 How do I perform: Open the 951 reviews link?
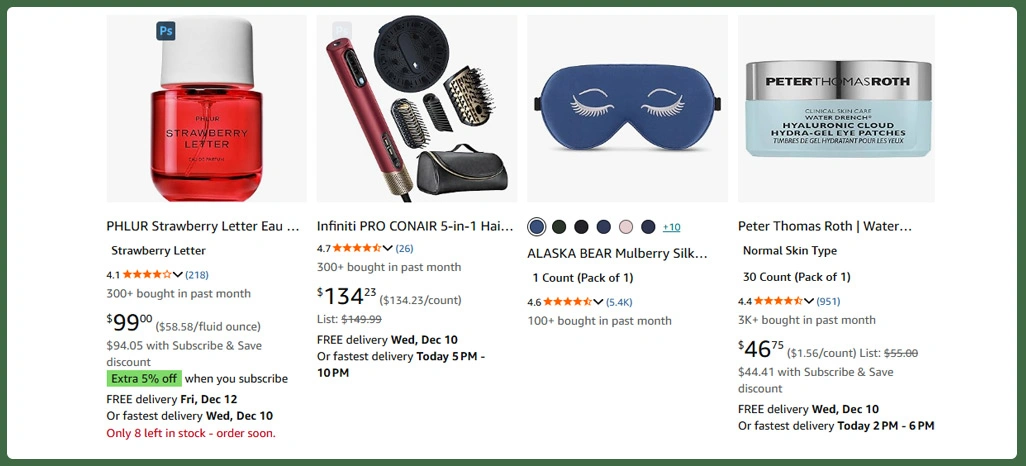pos(828,302)
